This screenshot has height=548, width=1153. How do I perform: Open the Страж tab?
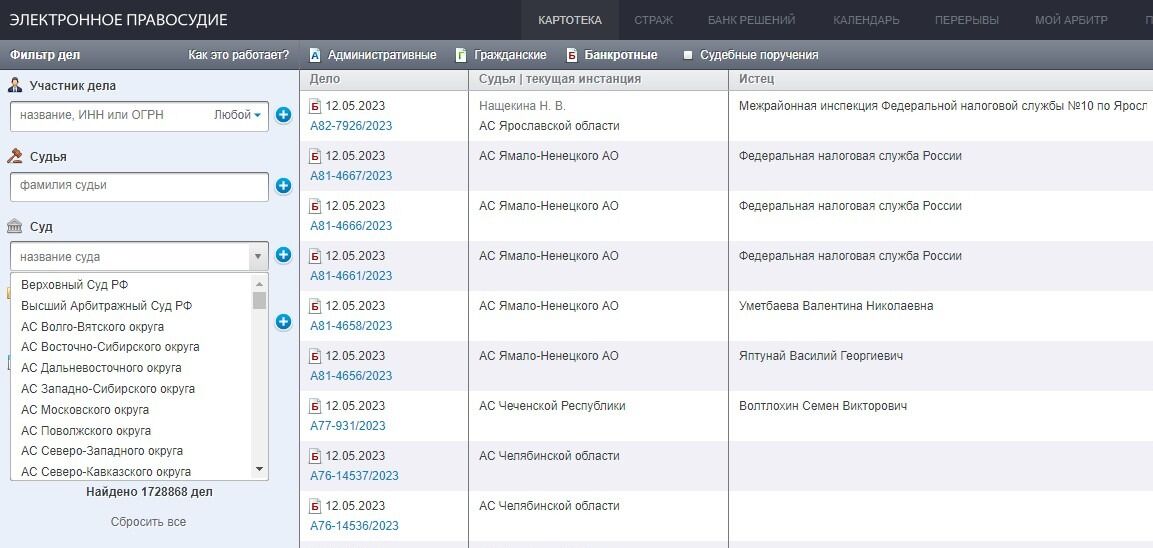coord(654,20)
